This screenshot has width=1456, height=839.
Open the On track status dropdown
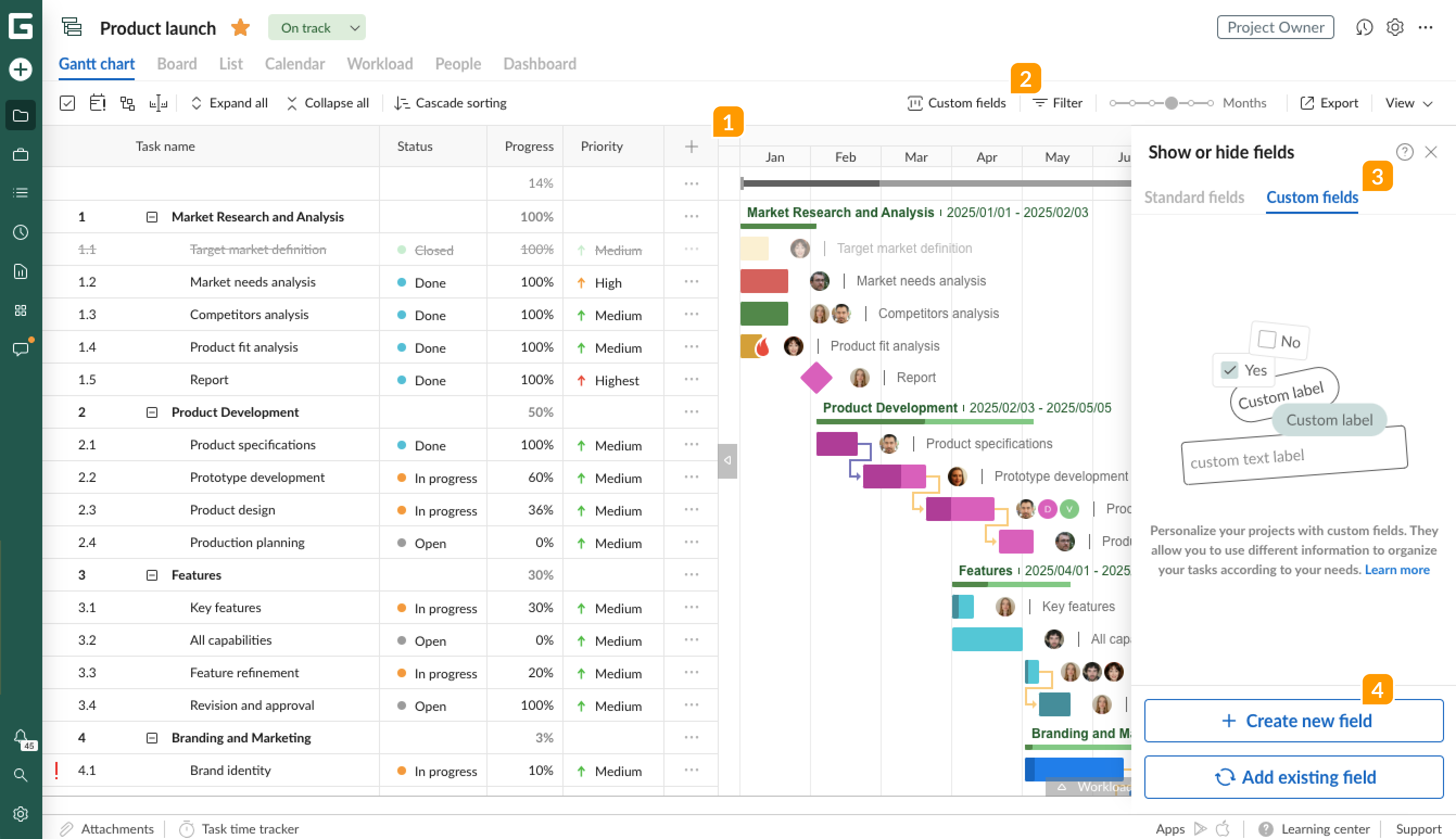point(316,28)
